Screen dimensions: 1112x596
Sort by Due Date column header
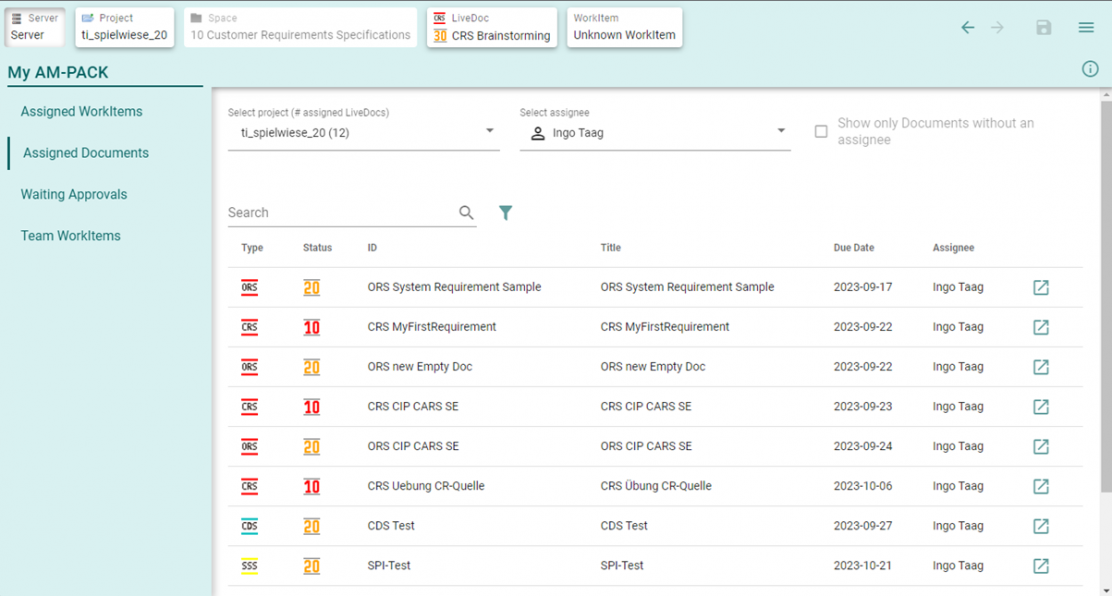(x=853, y=248)
